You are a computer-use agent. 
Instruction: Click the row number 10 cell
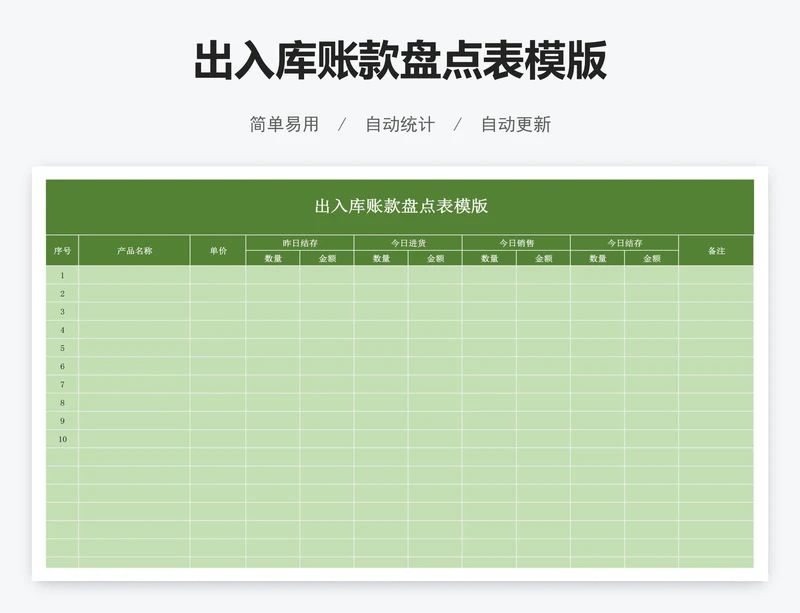point(62,439)
